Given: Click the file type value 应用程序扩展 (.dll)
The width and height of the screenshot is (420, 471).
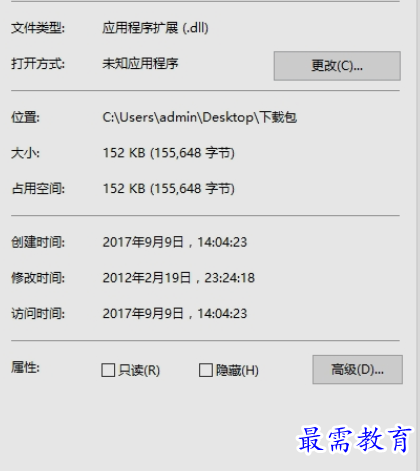Looking at the screenshot, I should [155, 28].
